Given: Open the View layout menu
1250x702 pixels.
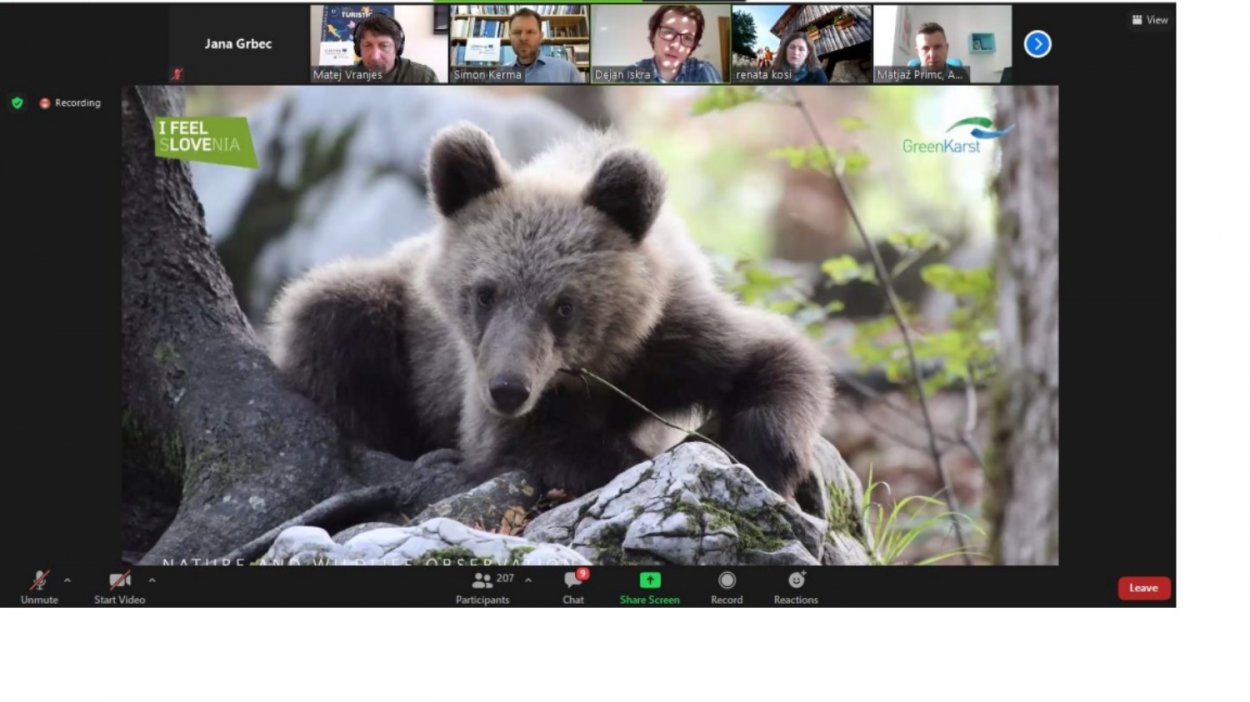Looking at the screenshot, I should pyautogui.click(x=1150, y=20).
